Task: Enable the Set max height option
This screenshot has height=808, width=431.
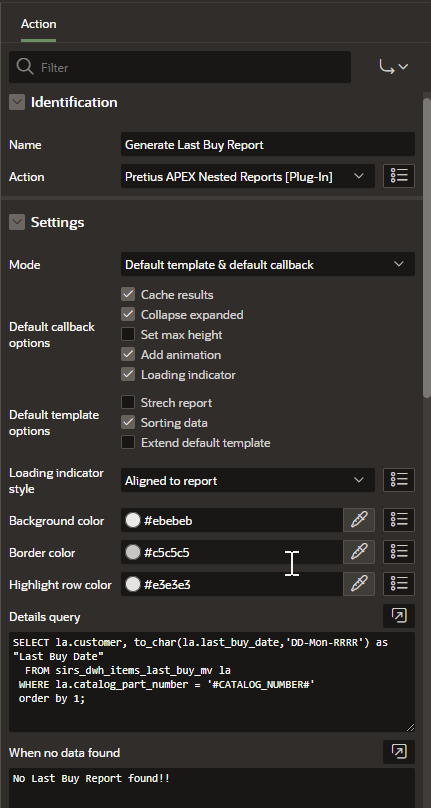Action: pyautogui.click(x=128, y=334)
